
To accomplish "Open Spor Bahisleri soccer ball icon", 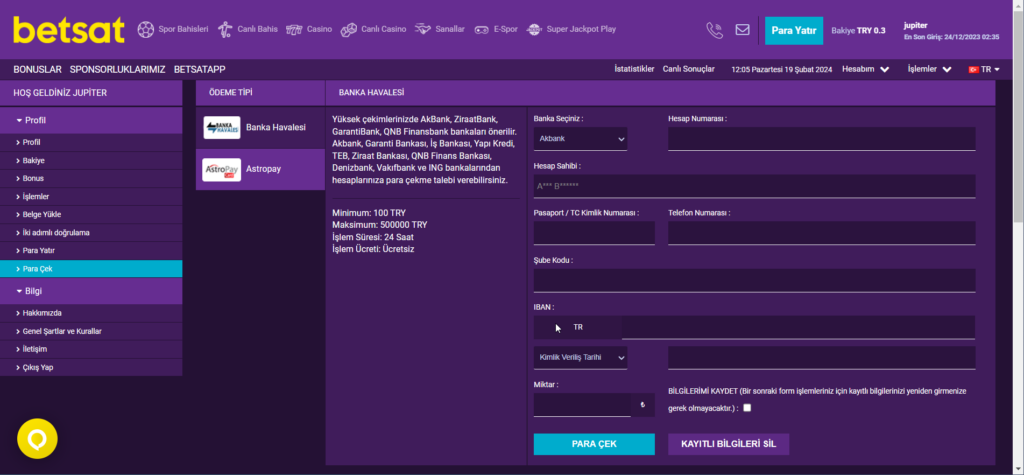I will [145, 29].
